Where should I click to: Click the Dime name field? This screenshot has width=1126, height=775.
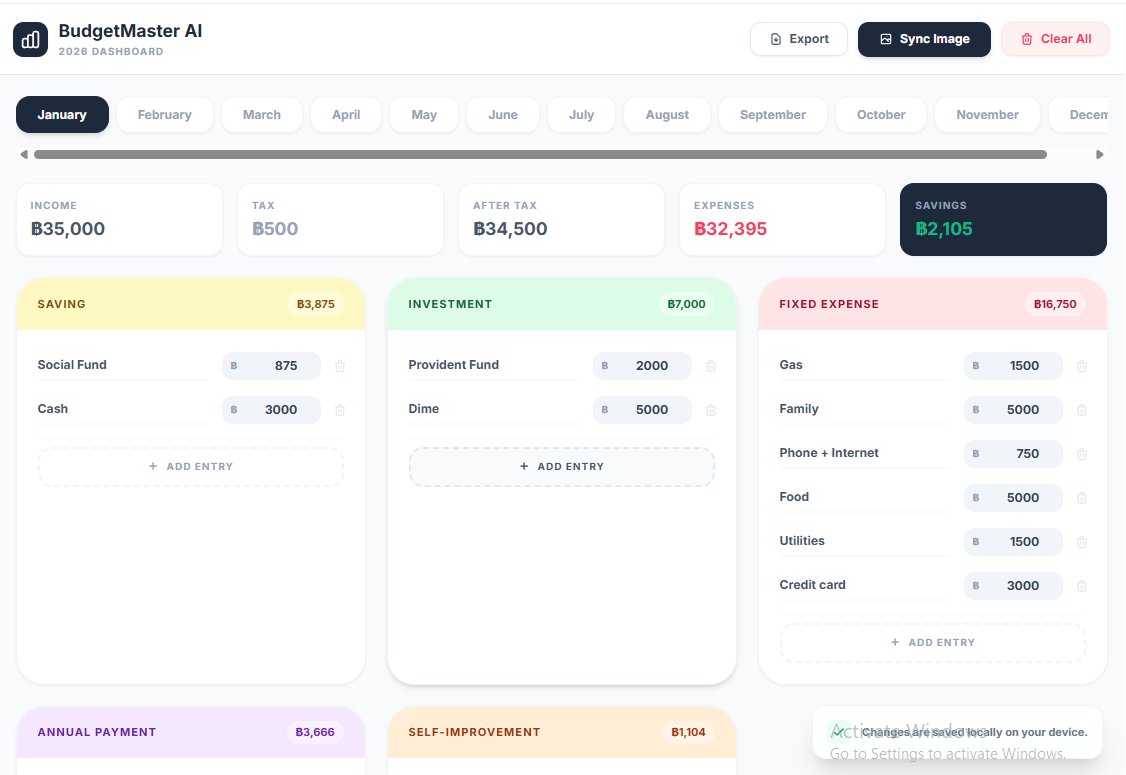click(x=493, y=409)
